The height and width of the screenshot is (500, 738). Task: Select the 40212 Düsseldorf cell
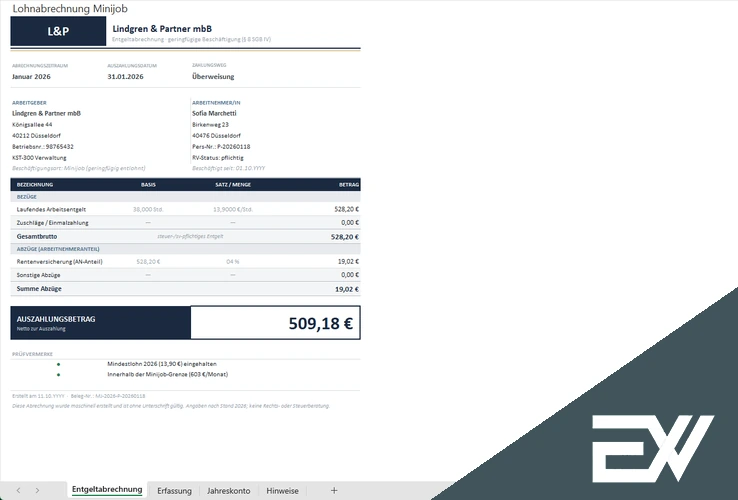pos(36,136)
